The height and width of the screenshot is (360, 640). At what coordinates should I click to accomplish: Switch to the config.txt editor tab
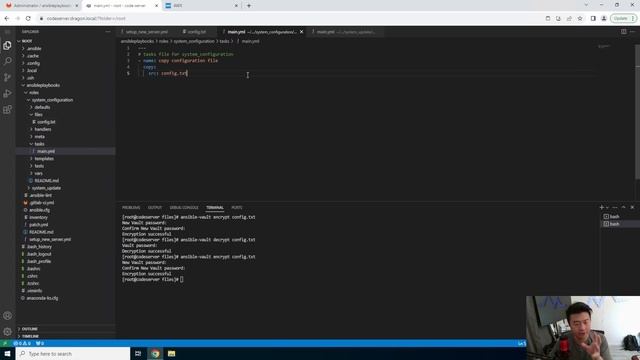pos(196,32)
